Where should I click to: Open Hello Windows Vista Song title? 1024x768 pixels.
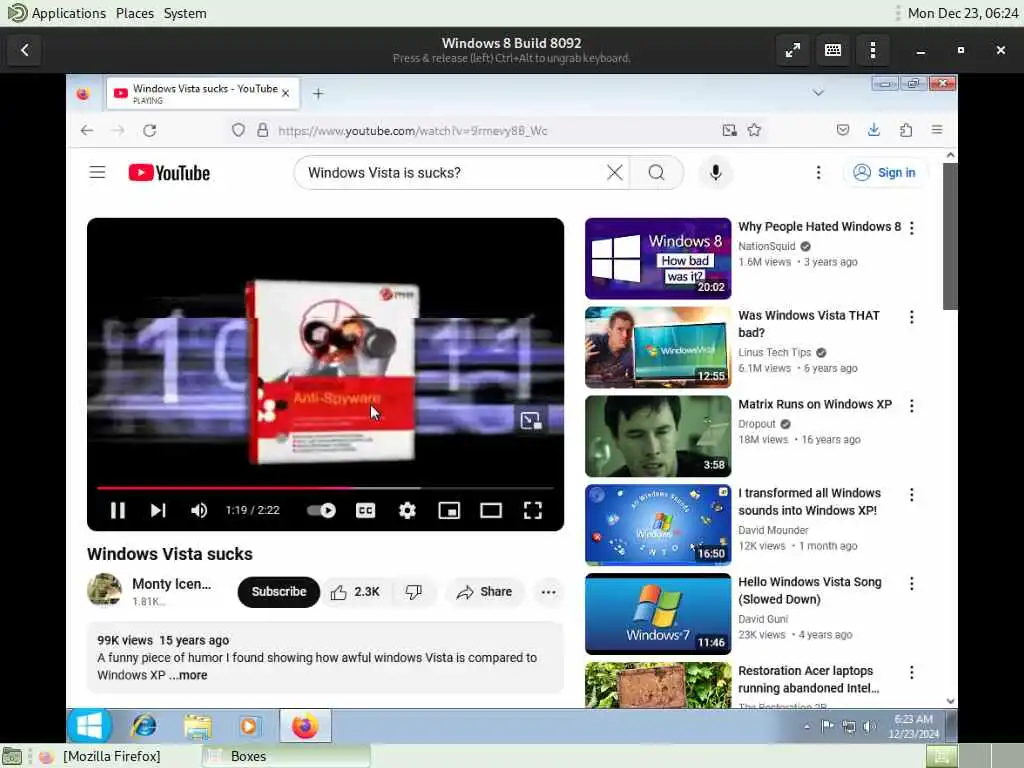[x=810, y=590]
